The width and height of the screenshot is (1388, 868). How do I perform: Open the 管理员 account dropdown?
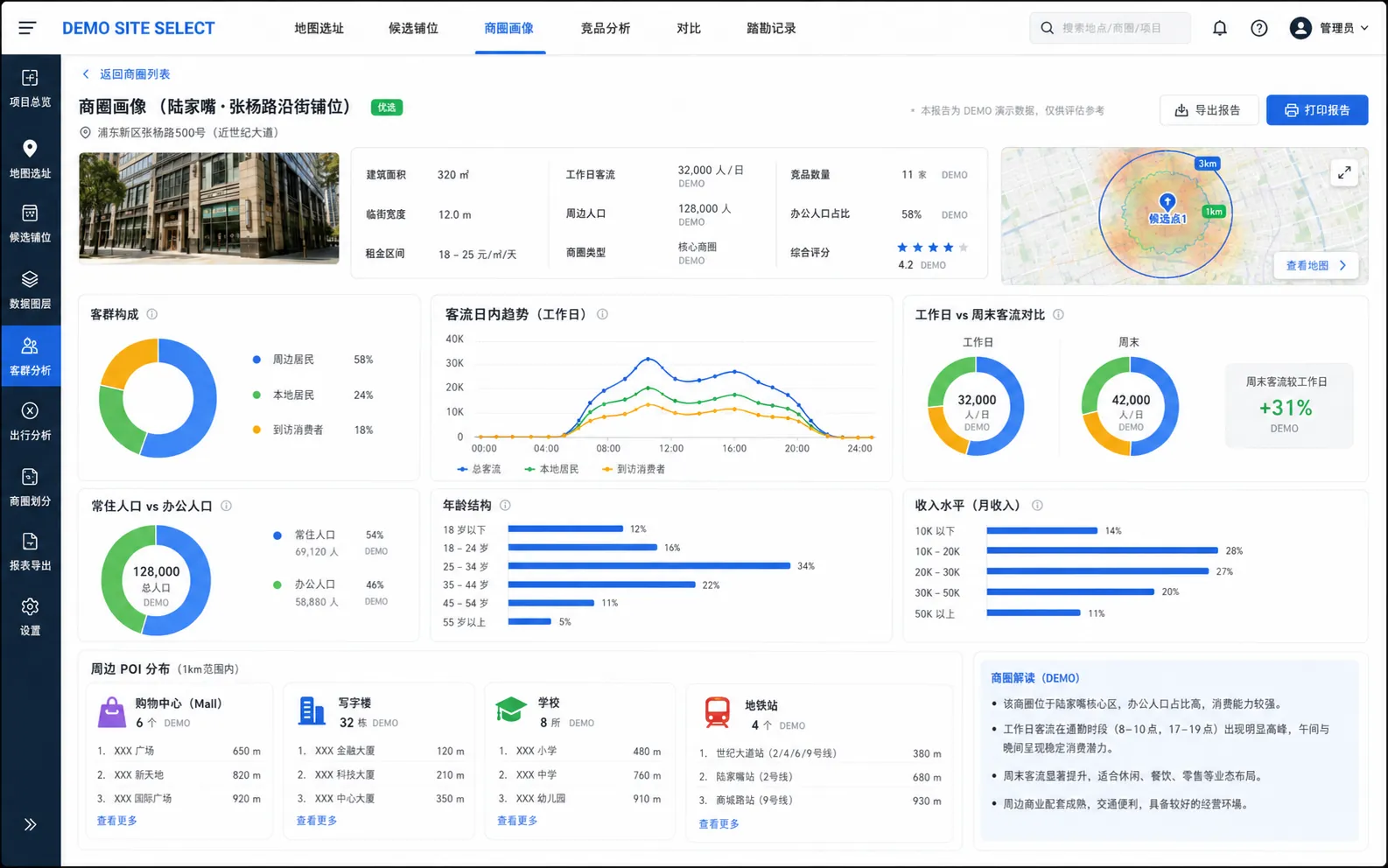coord(1329,28)
